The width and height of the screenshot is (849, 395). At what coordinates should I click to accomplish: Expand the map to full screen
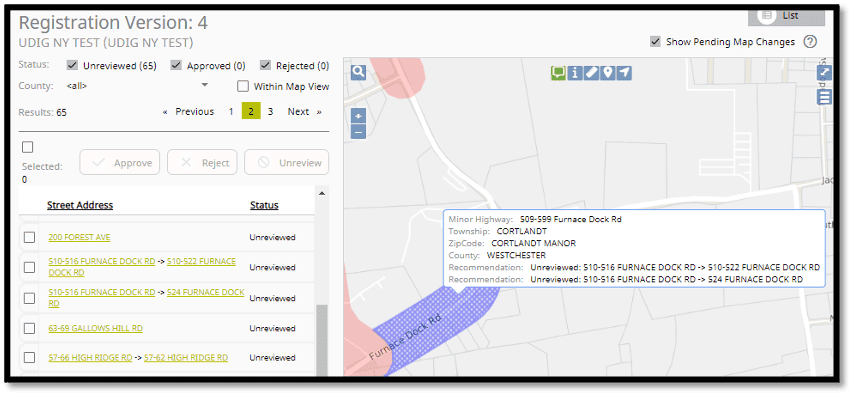824,73
